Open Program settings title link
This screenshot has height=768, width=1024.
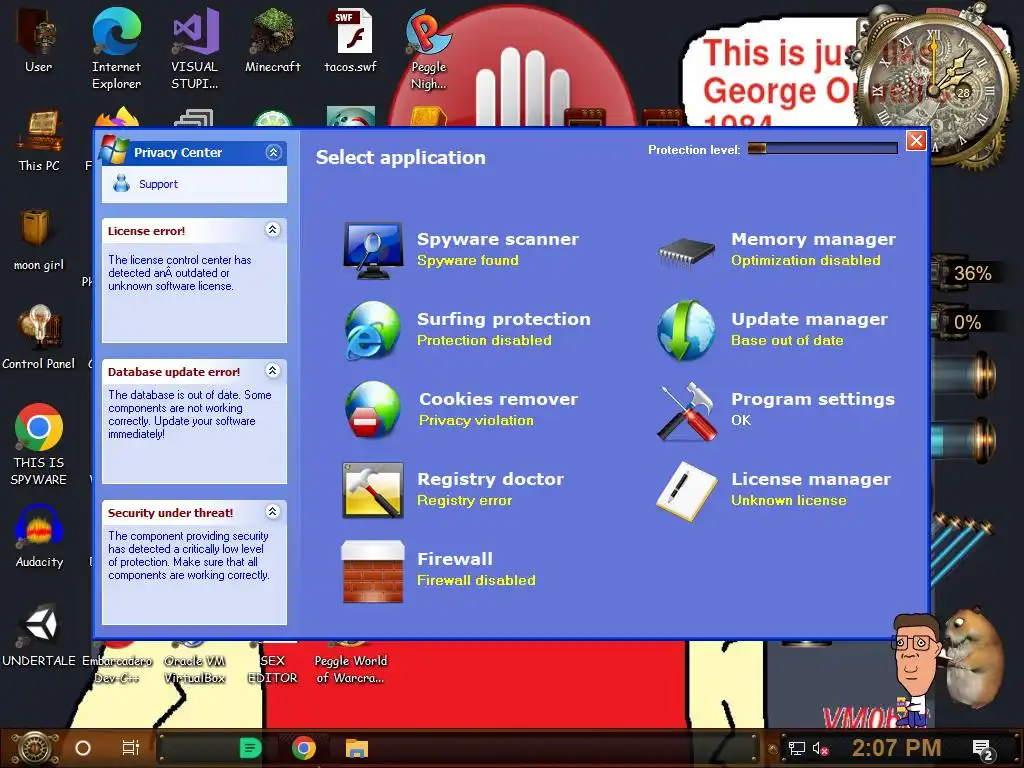pyautogui.click(x=813, y=399)
